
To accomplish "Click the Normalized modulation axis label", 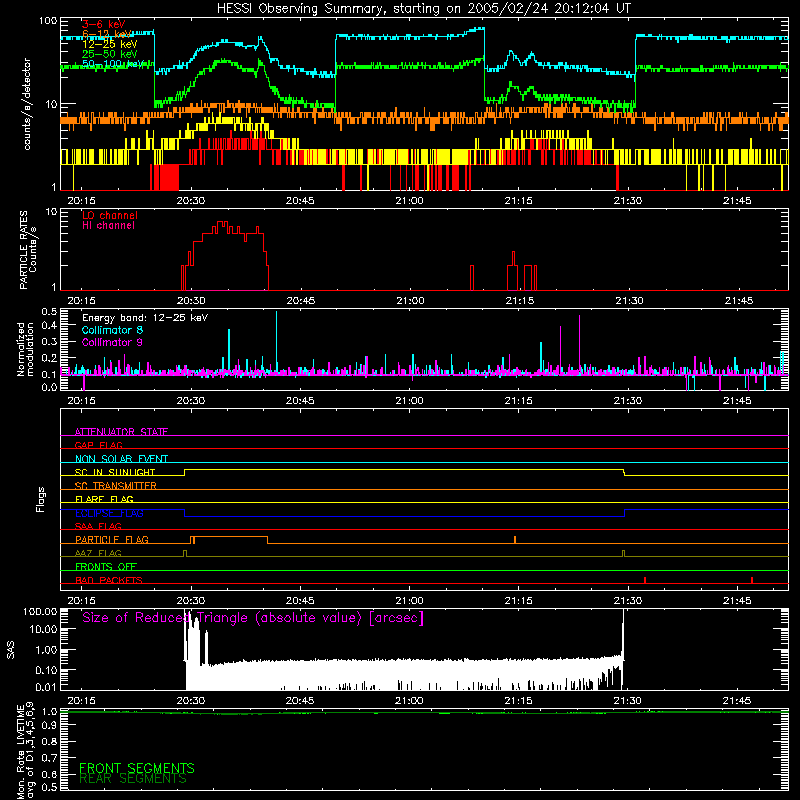I will point(25,349).
